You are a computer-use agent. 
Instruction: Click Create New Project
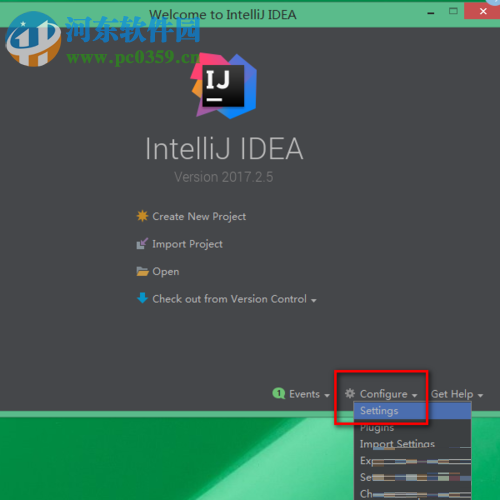point(199,217)
